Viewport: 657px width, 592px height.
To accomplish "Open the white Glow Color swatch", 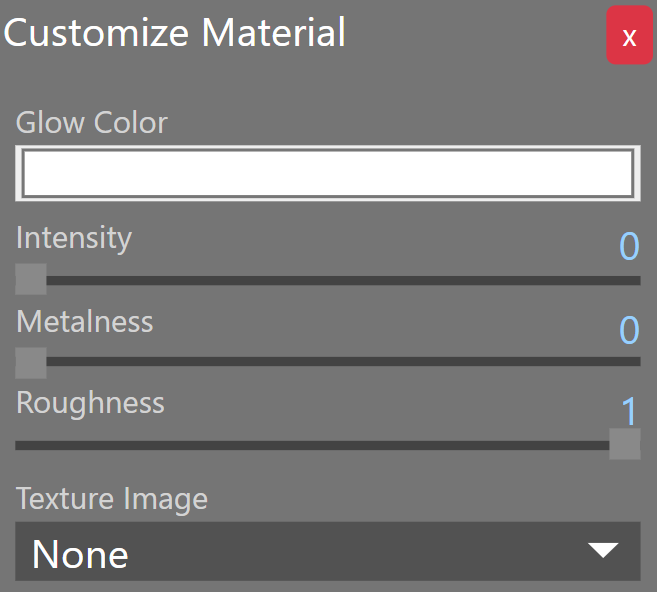I will [x=327, y=174].
